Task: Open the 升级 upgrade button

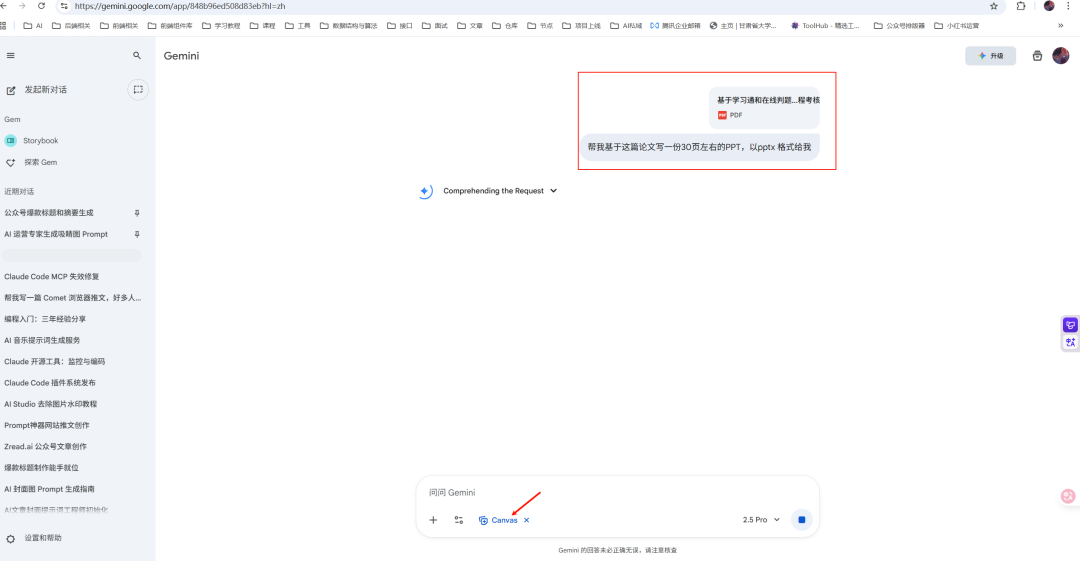Action: pyautogui.click(x=990, y=56)
